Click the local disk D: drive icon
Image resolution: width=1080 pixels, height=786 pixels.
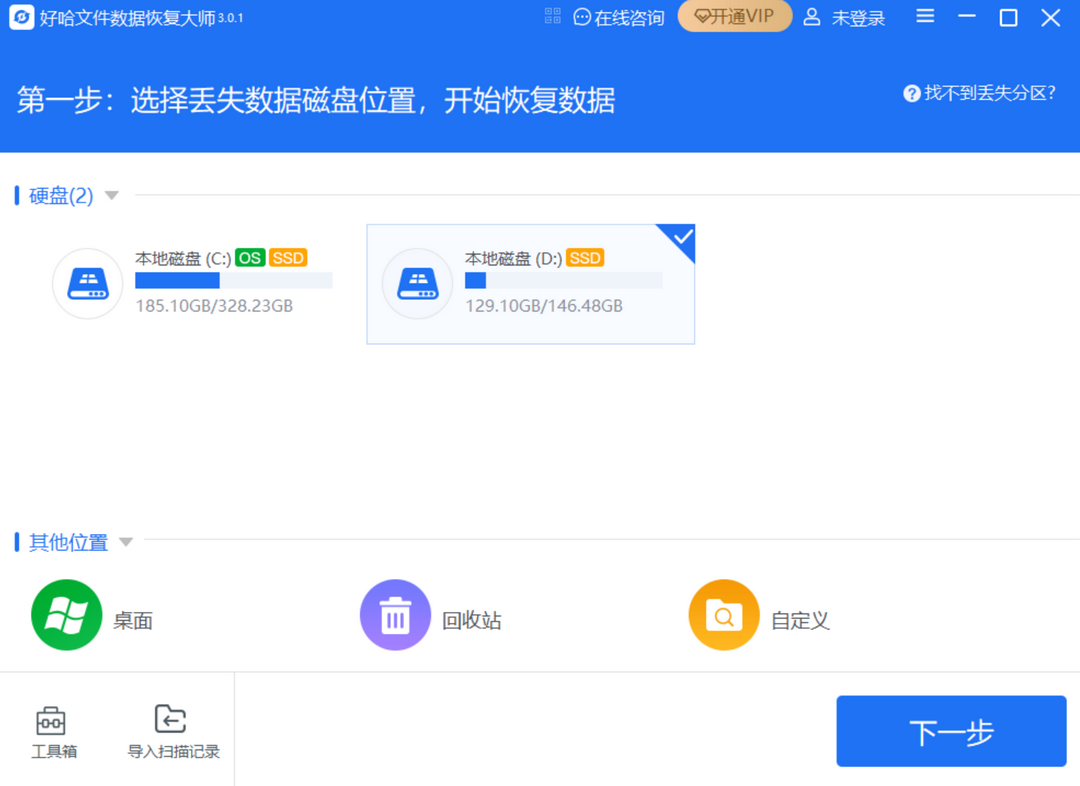point(417,284)
